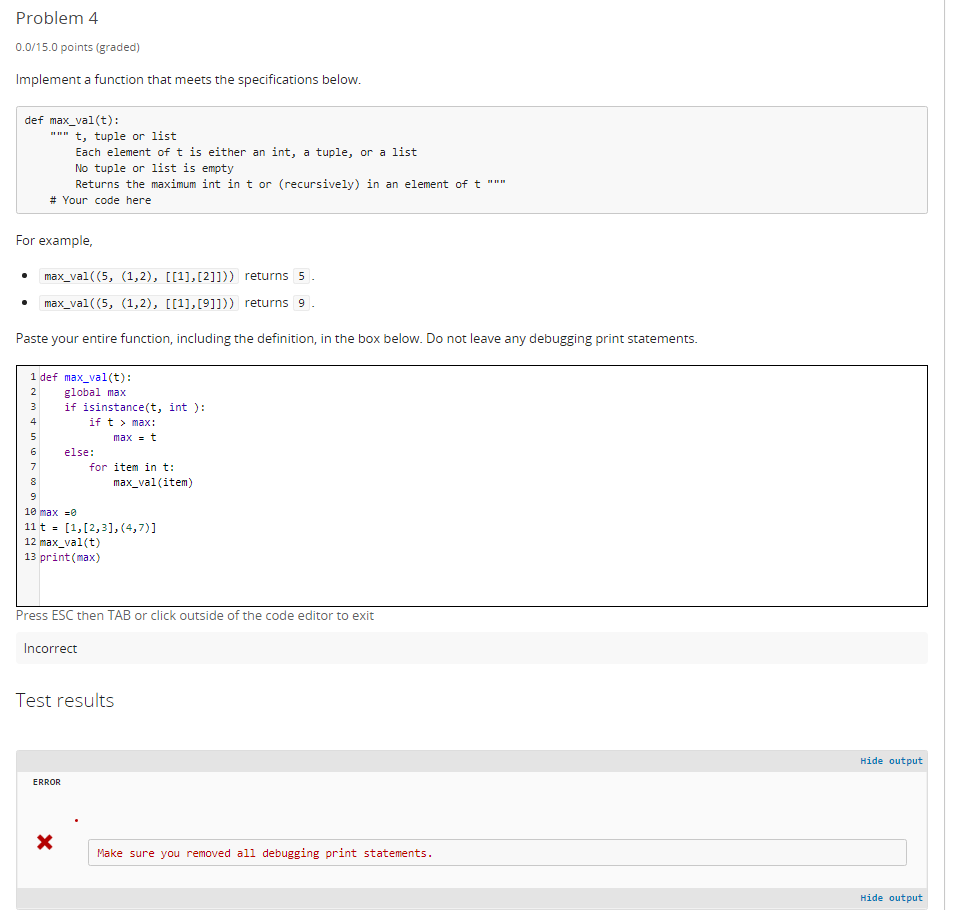Click the ERROR label in test results
The height and width of the screenshot is (910, 960).
pos(46,782)
